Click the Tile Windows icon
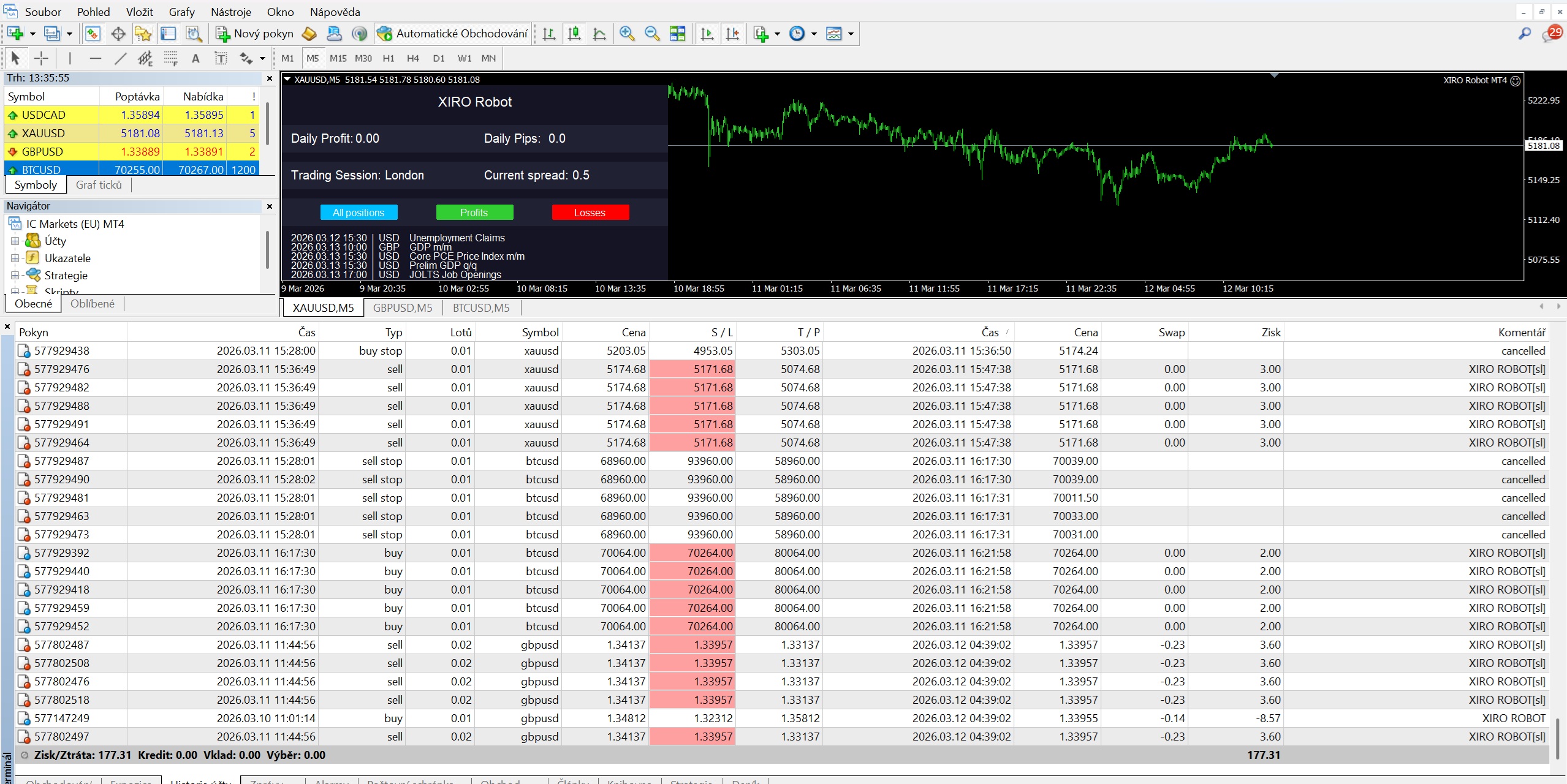 (677, 34)
